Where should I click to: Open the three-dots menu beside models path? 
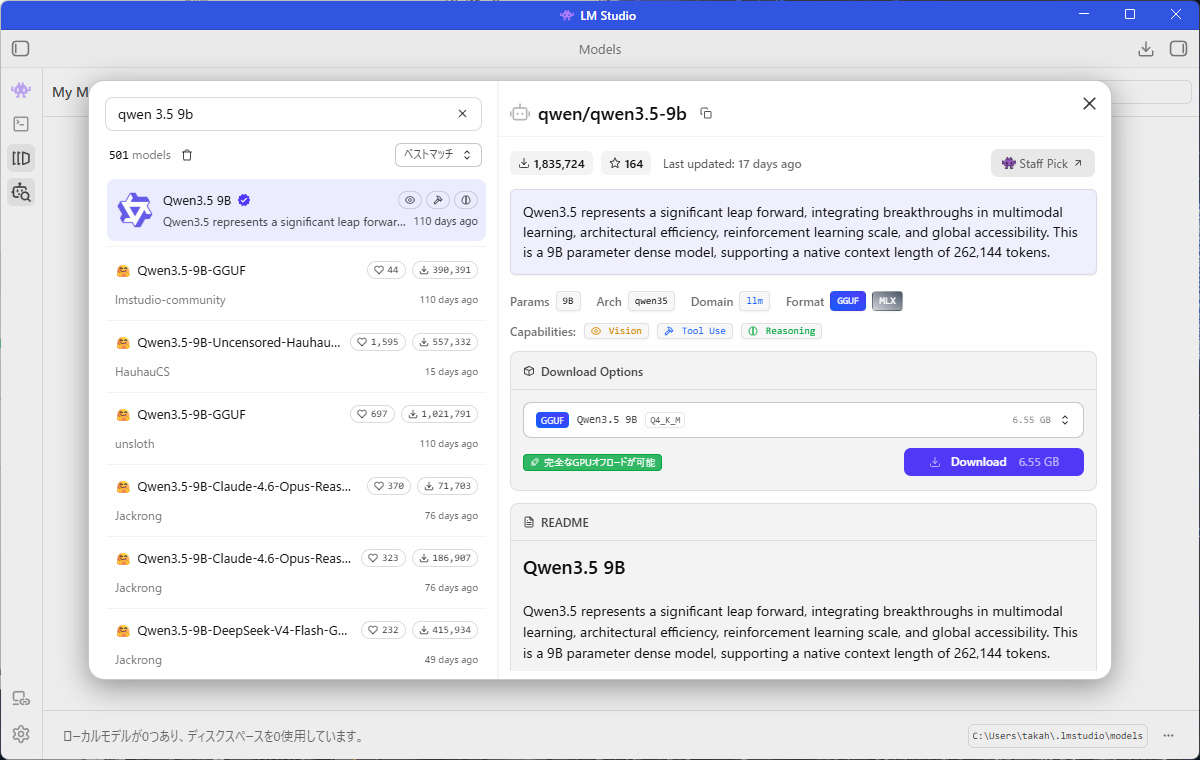click(1168, 735)
